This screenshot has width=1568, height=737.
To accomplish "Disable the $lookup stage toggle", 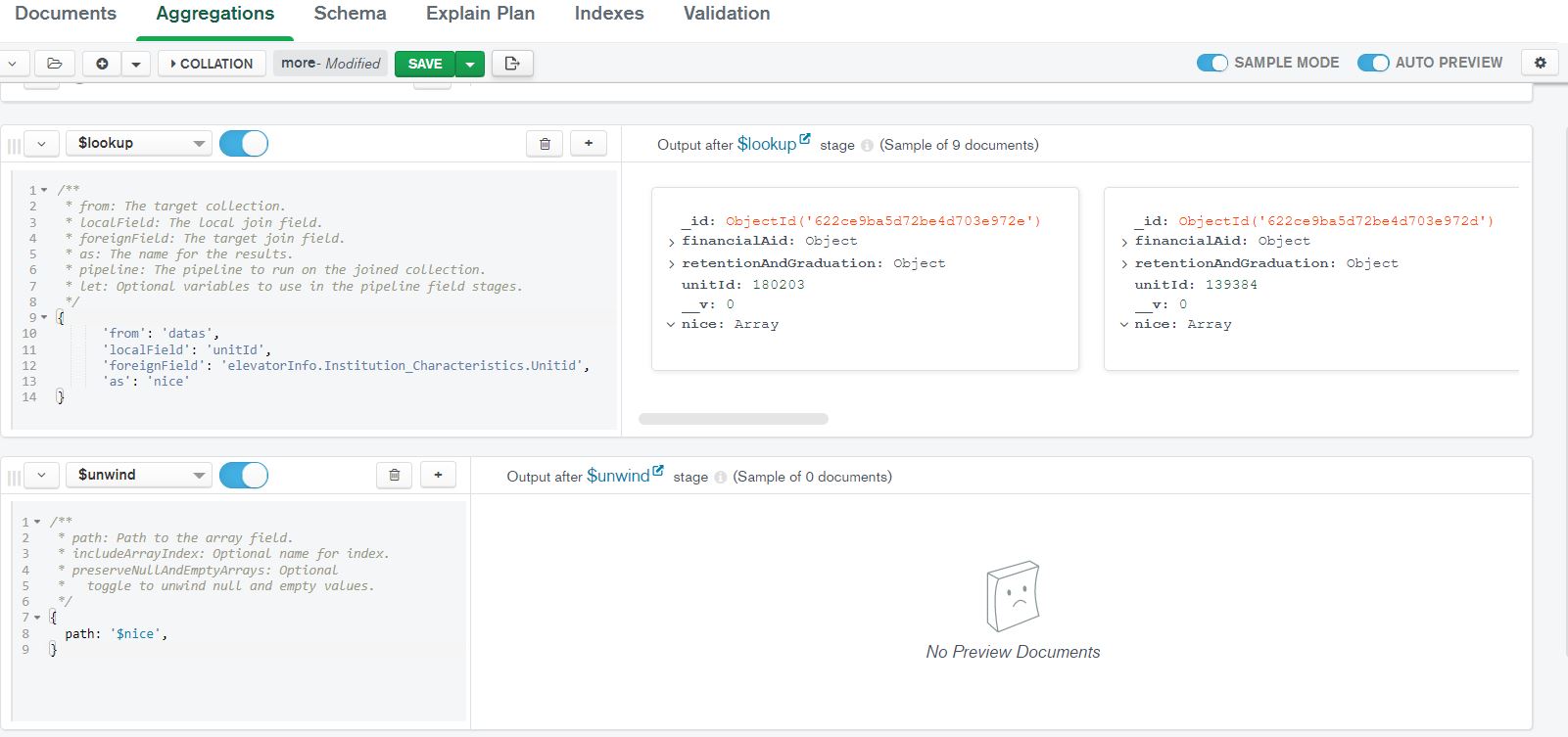I will coord(244,144).
